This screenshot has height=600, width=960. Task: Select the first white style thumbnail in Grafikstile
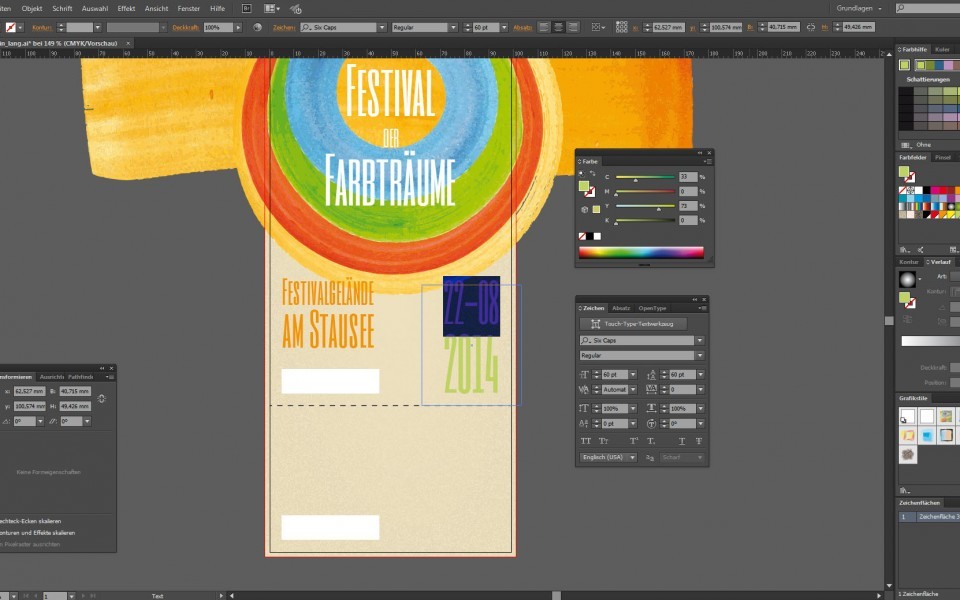coord(907,416)
